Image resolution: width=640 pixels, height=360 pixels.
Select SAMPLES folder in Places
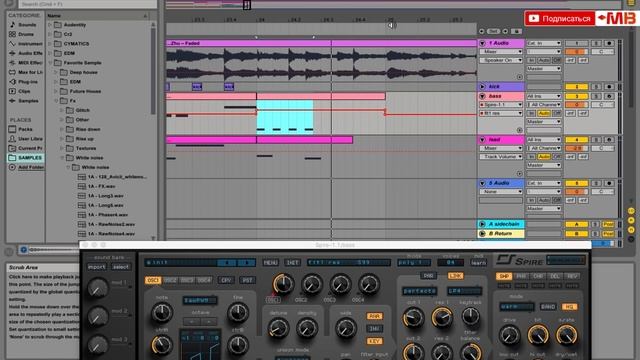25,158
